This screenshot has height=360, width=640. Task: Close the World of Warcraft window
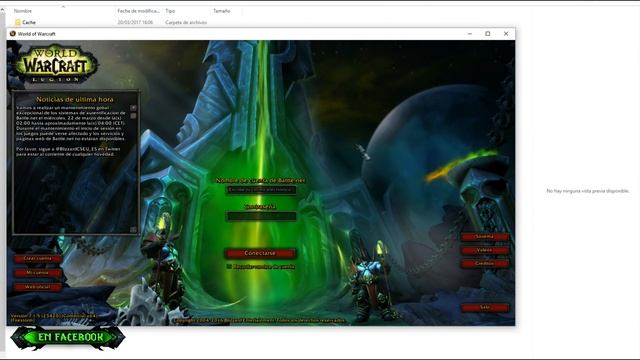[x=506, y=34]
